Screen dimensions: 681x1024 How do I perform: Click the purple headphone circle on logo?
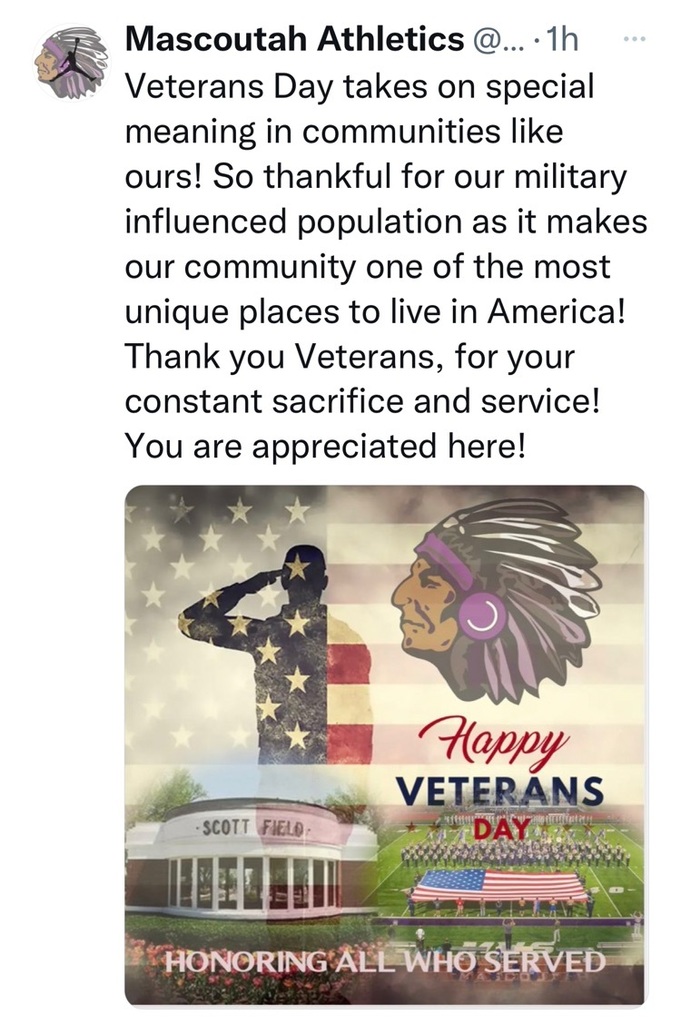(x=483, y=617)
